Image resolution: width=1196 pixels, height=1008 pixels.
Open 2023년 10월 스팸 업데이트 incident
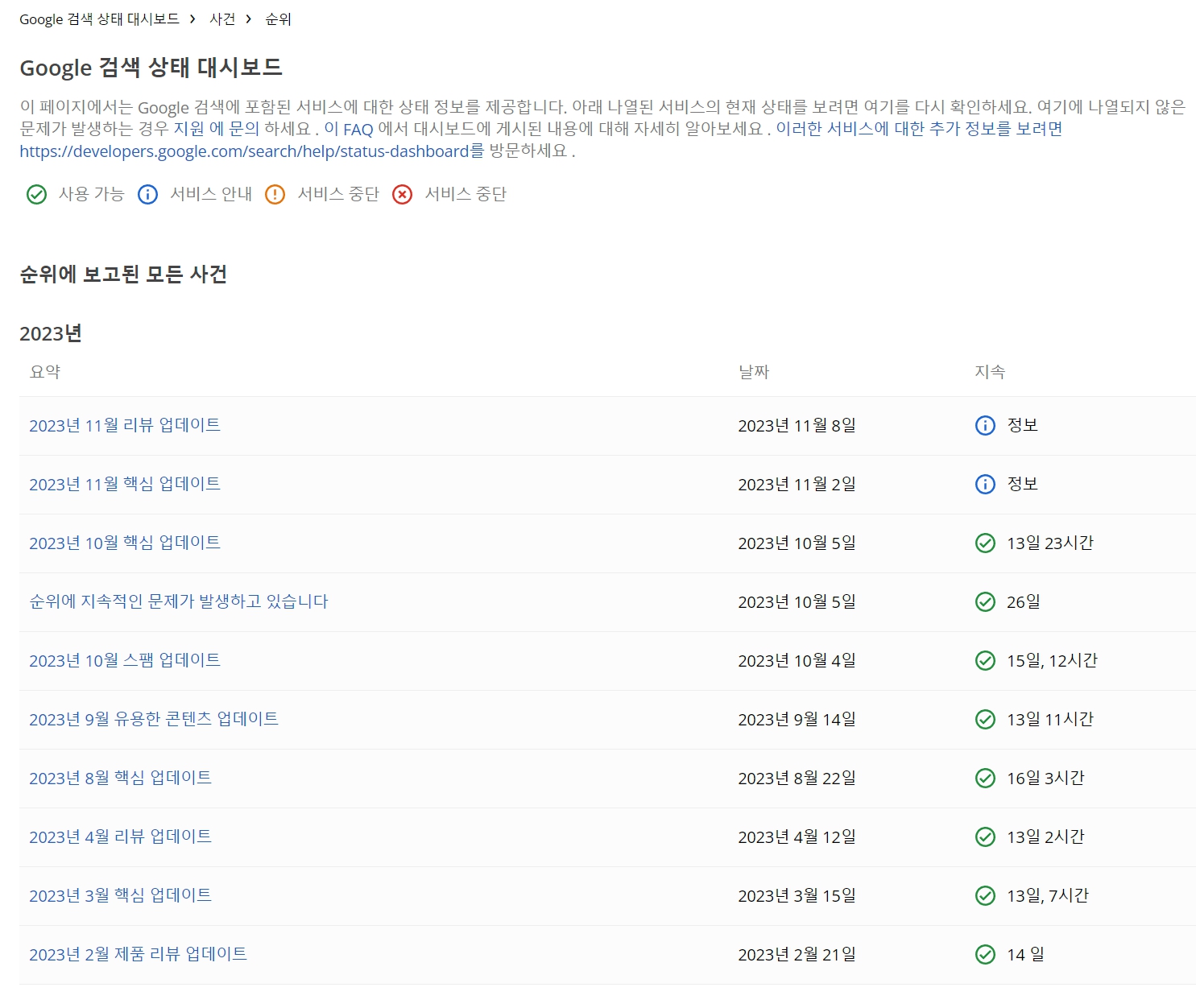[x=125, y=660]
